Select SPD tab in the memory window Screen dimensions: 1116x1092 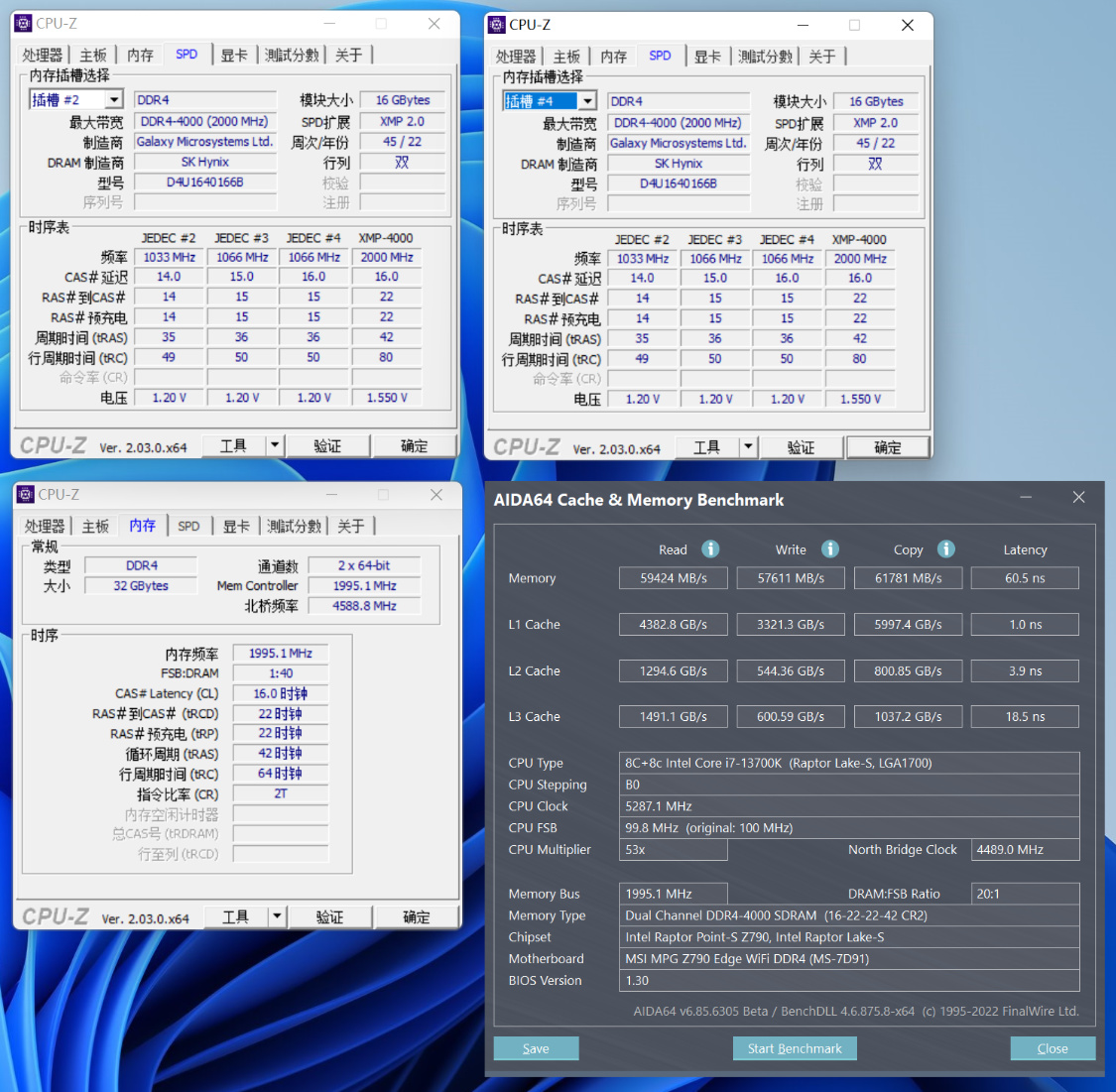188,526
